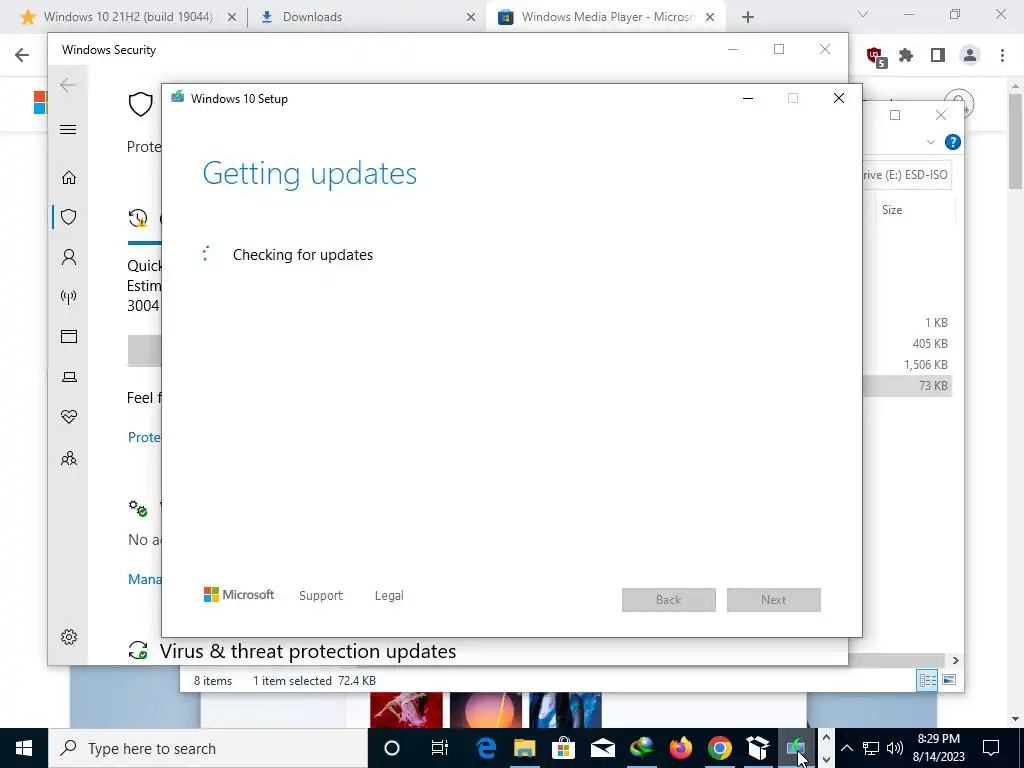Open Cortana circle on taskbar
This screenshot has width=1024, height=768.
pos(392,748)
